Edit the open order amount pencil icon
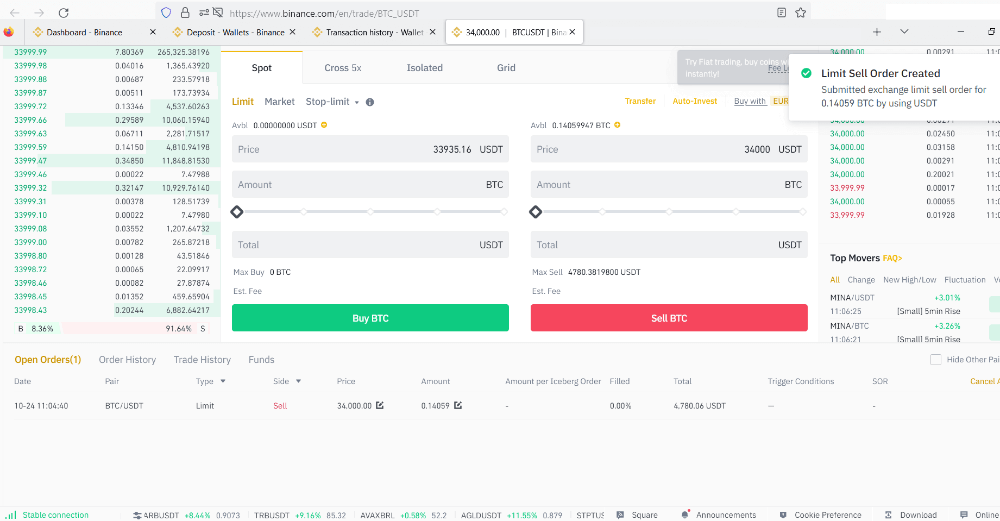The image size is (1000, 521). (x=458, y=405)
